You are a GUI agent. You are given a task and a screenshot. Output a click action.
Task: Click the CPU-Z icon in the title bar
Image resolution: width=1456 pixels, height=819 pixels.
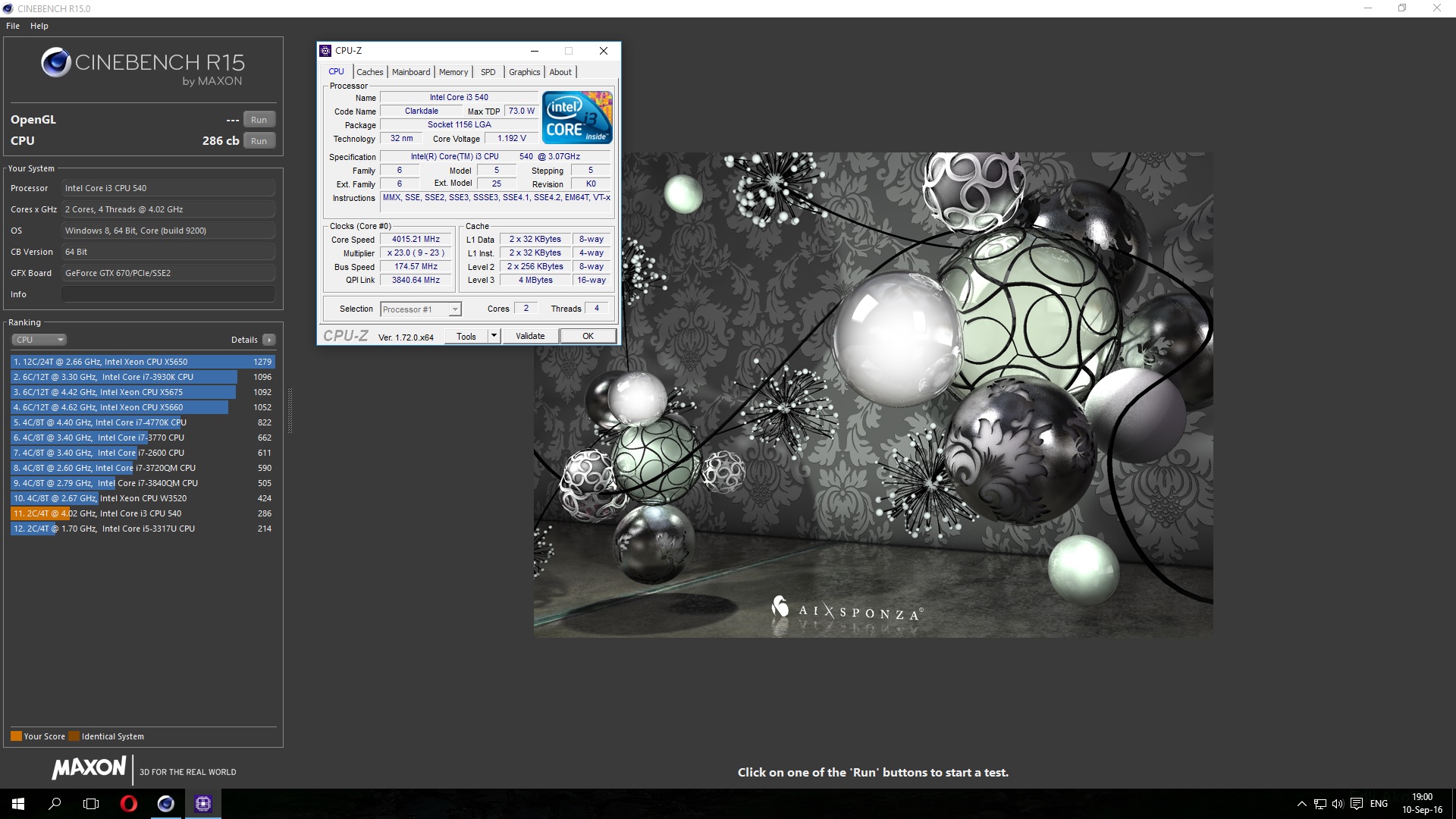click(x=326, y=51)
